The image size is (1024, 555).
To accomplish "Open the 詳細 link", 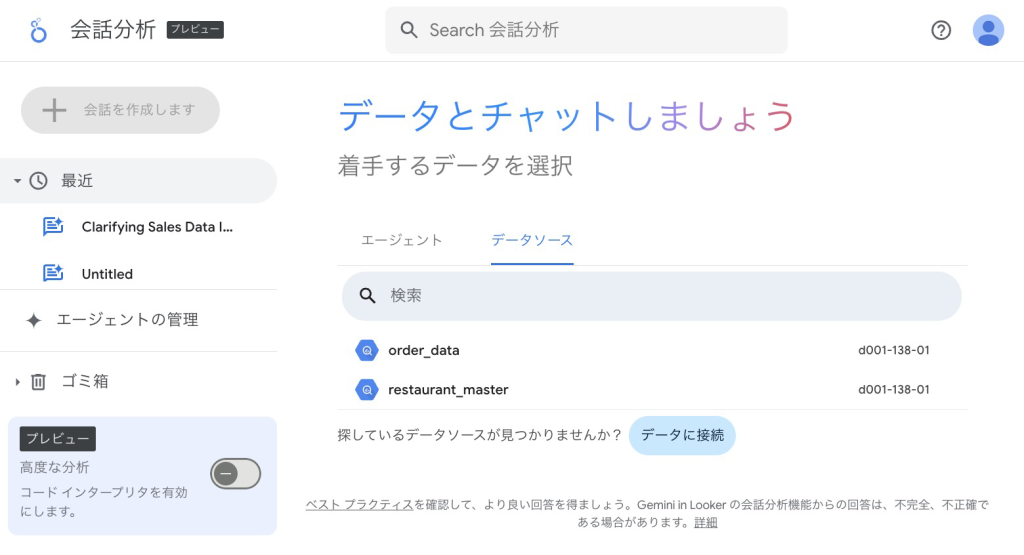I will coord(706,522).
